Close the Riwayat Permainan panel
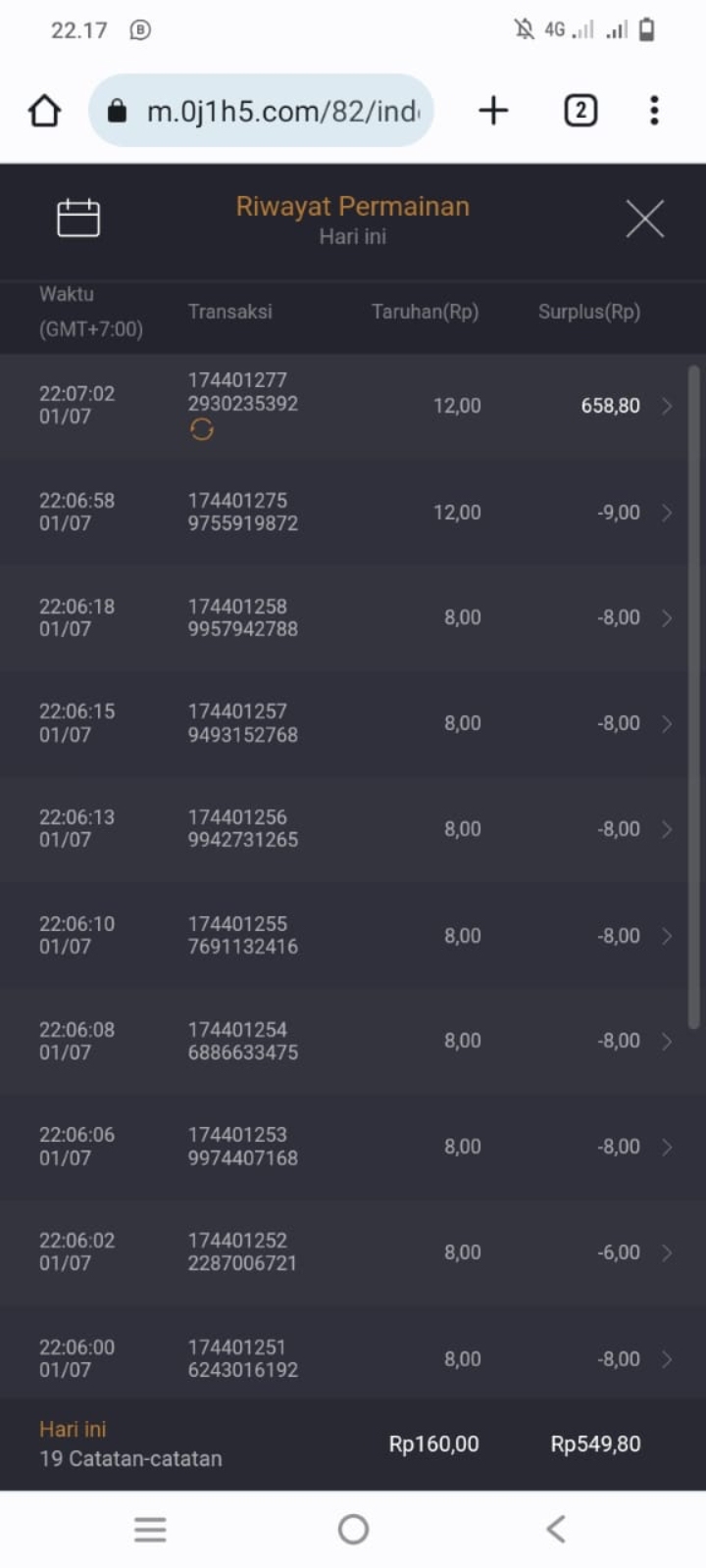Viewport: 706px width, 1568px height. coord(644,218)
